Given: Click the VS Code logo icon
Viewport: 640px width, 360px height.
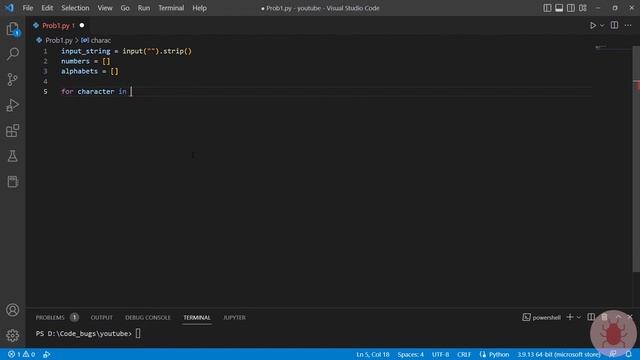Looking at the screenshot, I should point(9,8).
